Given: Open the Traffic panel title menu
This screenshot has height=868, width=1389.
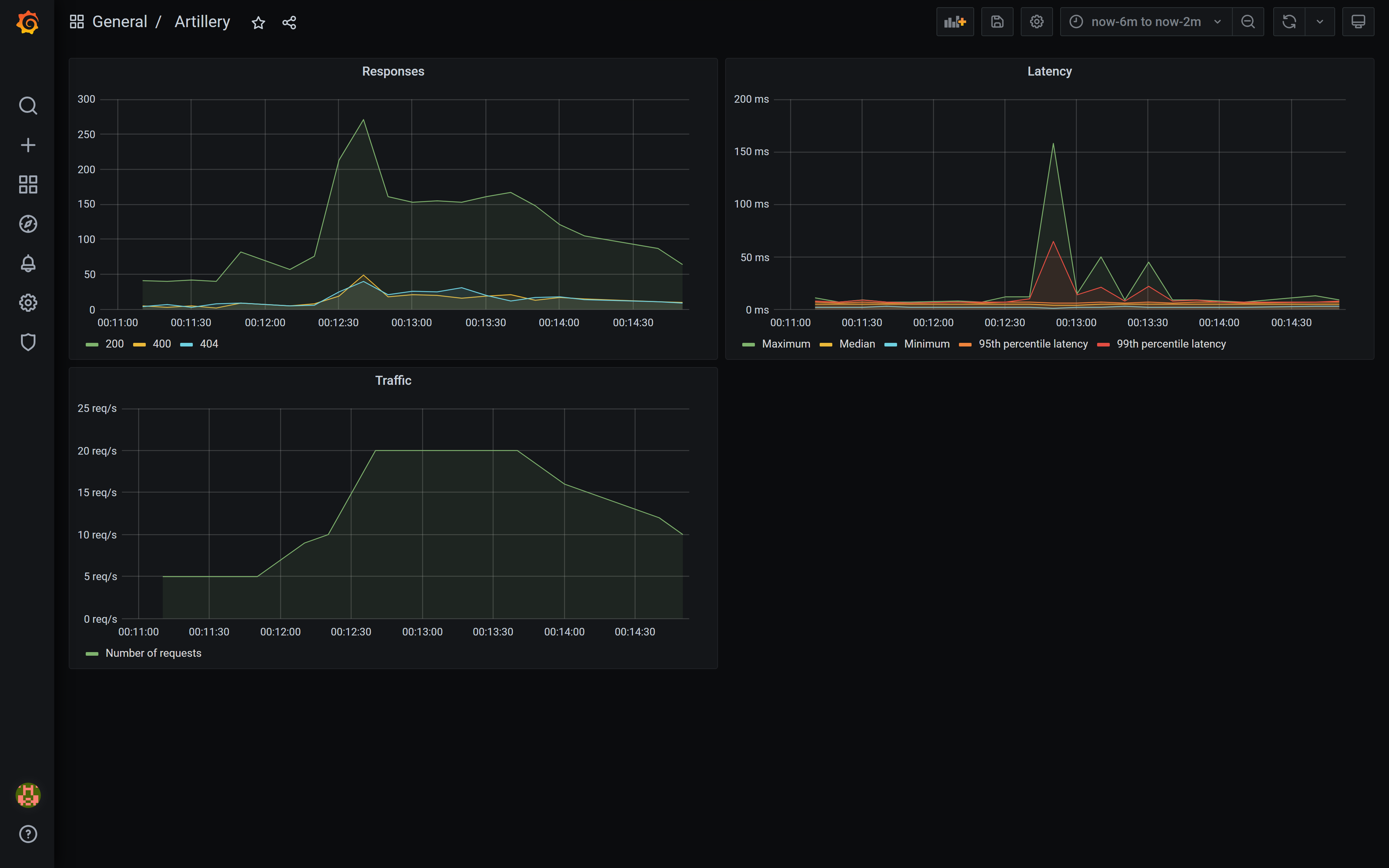Looking at the screenshot, I should 392,380.
